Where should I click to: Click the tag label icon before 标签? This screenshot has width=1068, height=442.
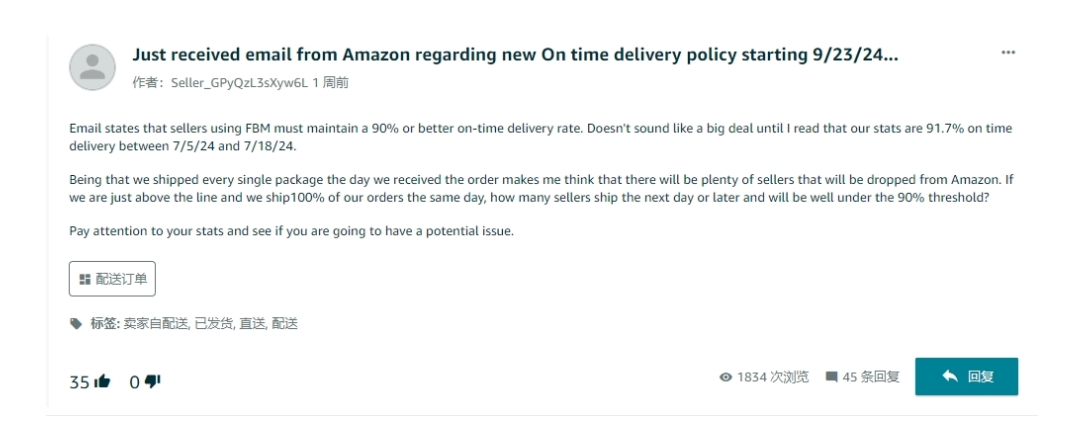point(76,323)
